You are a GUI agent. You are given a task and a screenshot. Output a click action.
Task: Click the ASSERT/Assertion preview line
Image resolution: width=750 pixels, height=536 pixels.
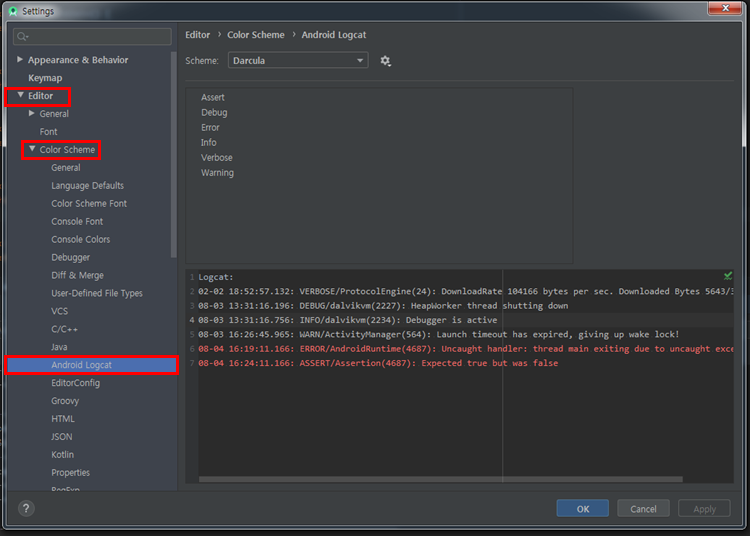coord(378,363)
